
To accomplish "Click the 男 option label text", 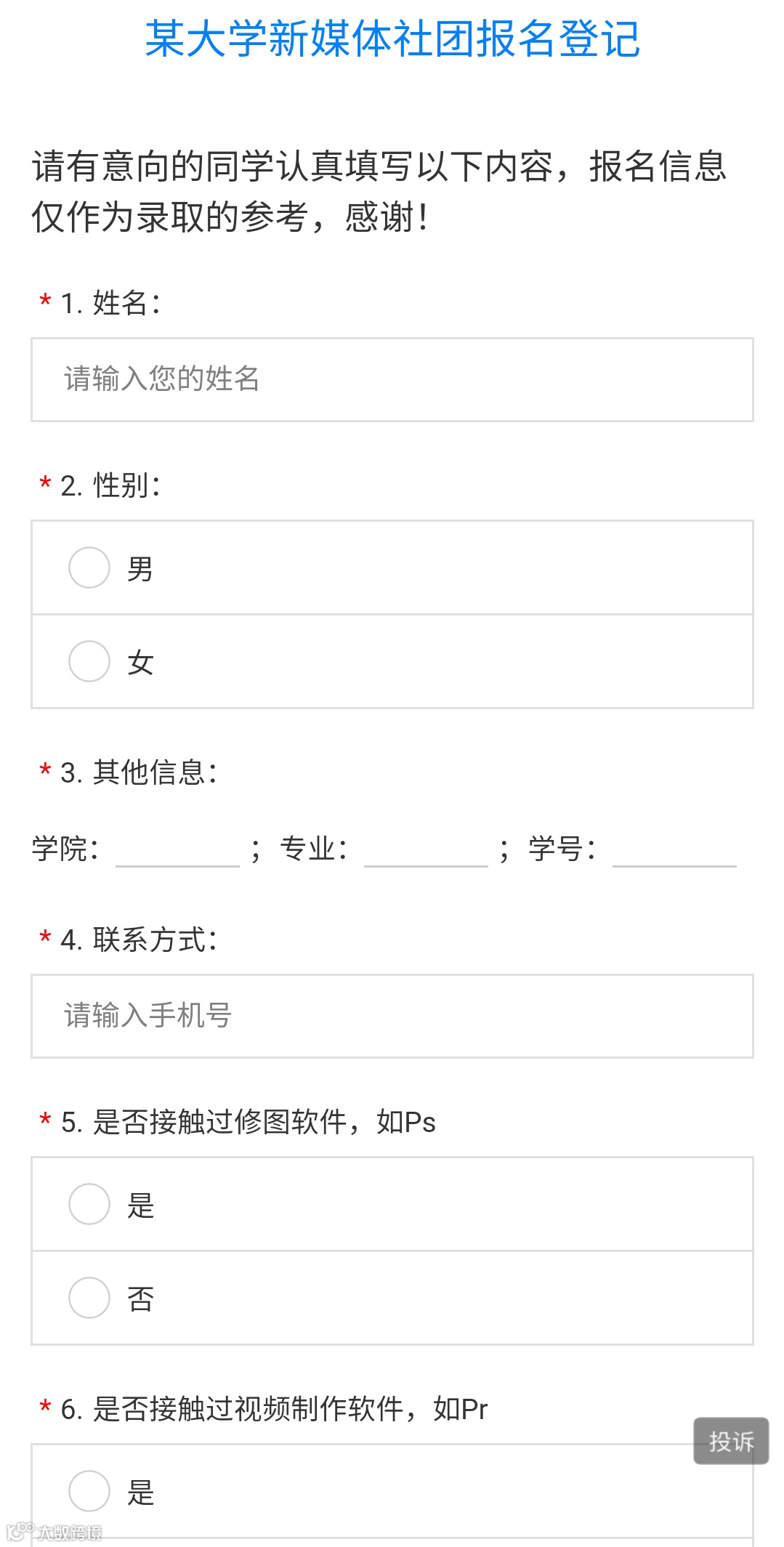I will pyautogui.click(x=140, y=569).
